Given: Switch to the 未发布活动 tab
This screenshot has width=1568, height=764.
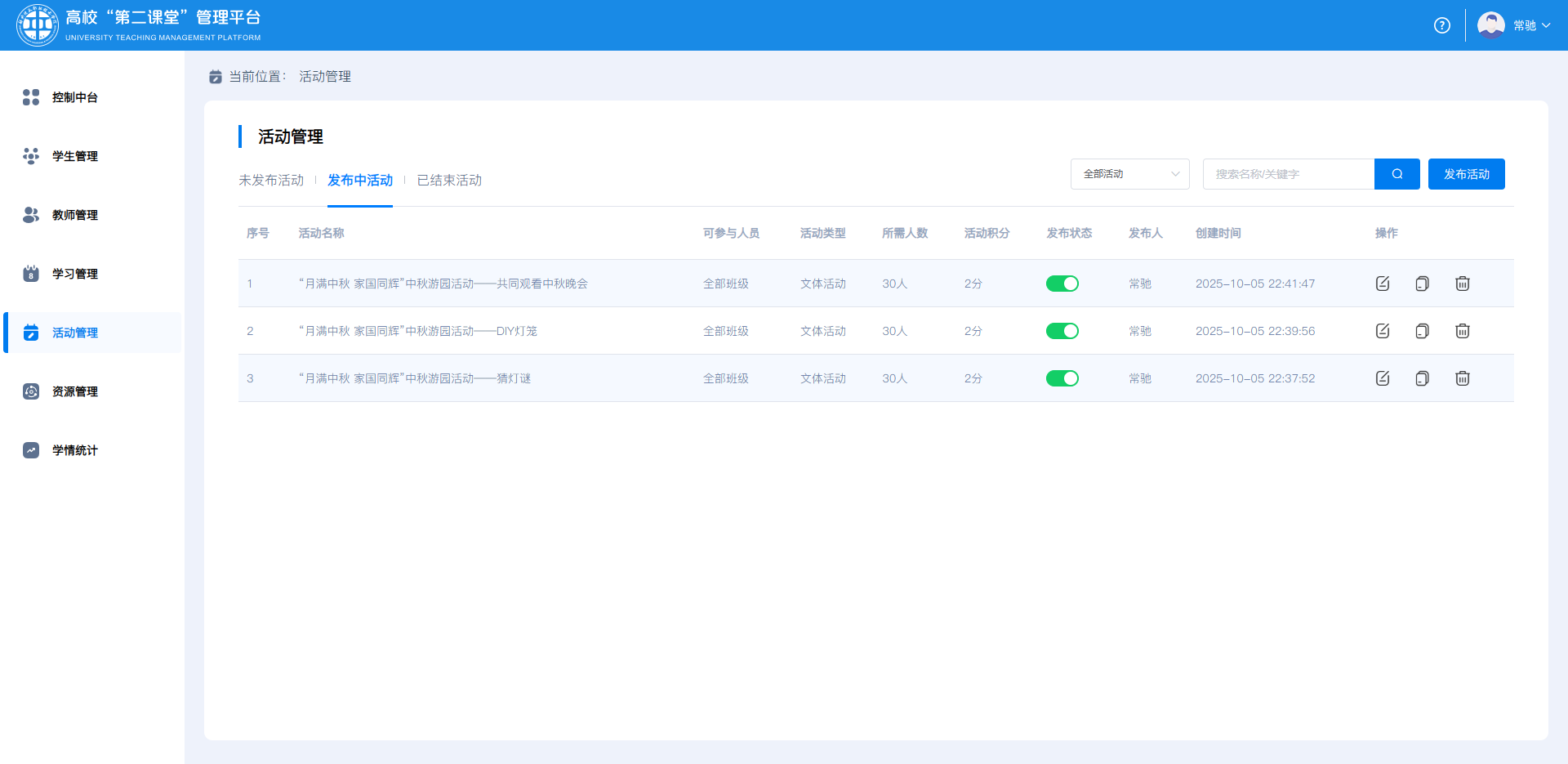Looking at the screenshot, I should [271, 181].
